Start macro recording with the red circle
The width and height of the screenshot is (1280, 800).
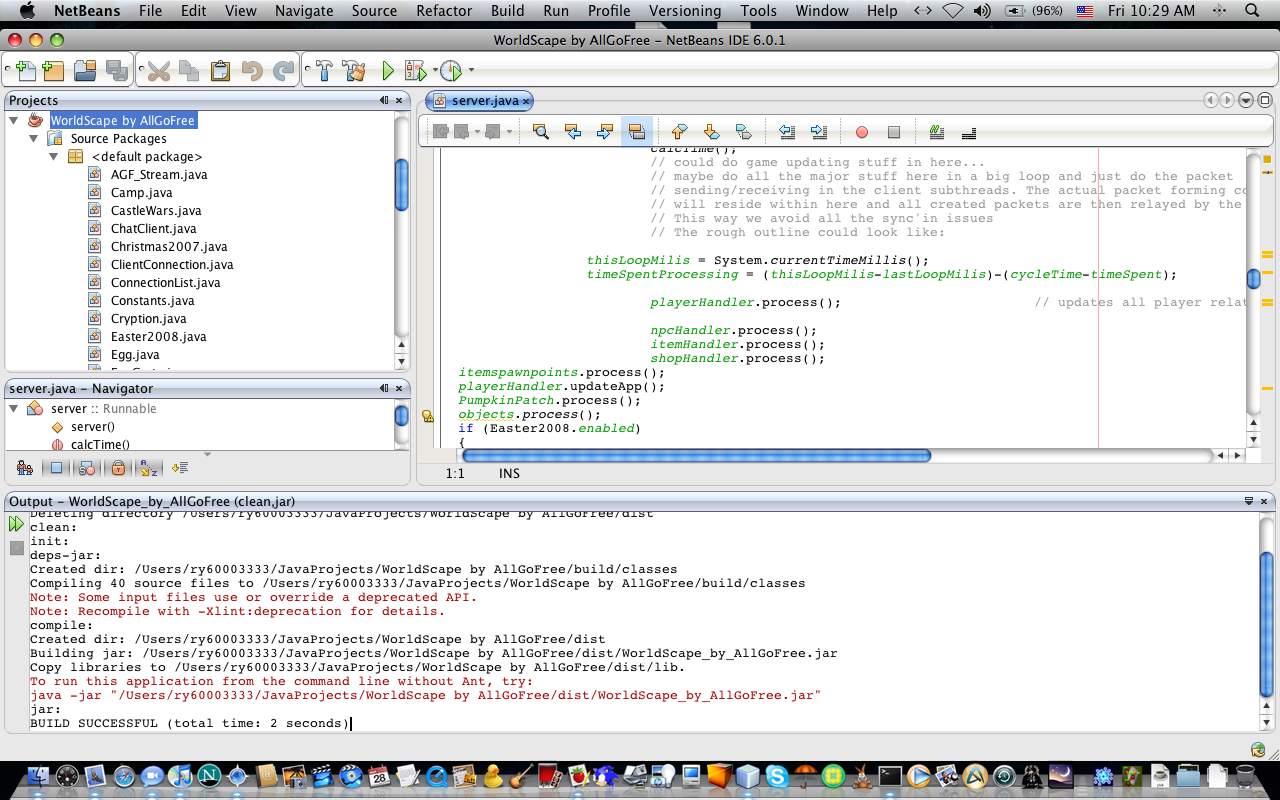pos(862,131)
